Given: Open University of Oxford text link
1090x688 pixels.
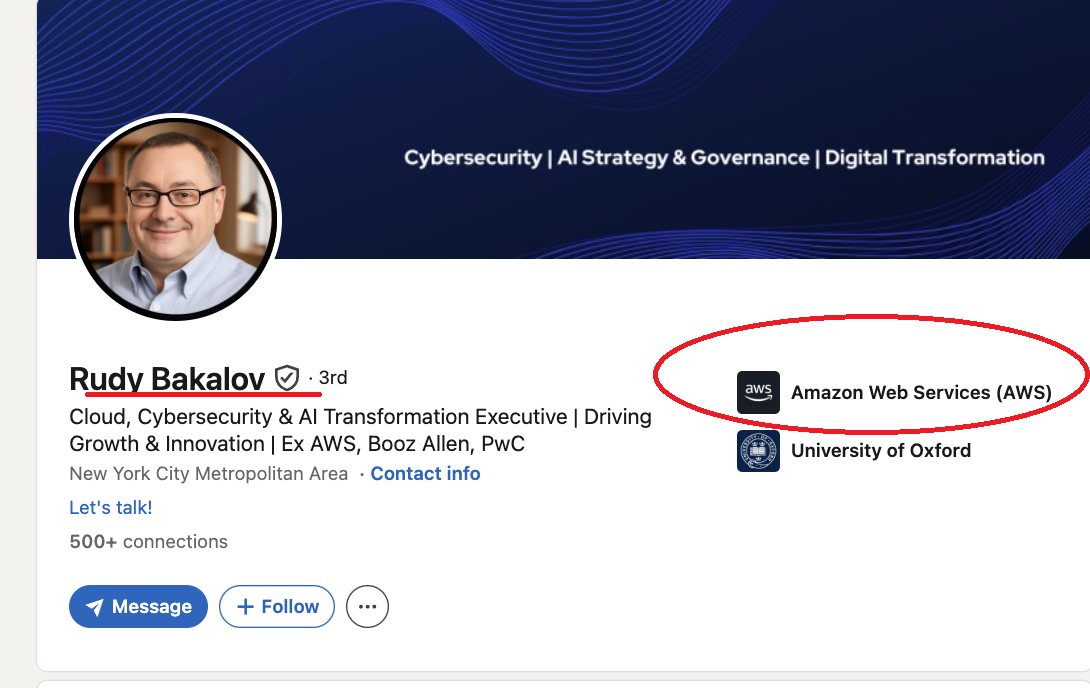Looking at the screenshot, I should pyautogui.click(x=880, y=450).
